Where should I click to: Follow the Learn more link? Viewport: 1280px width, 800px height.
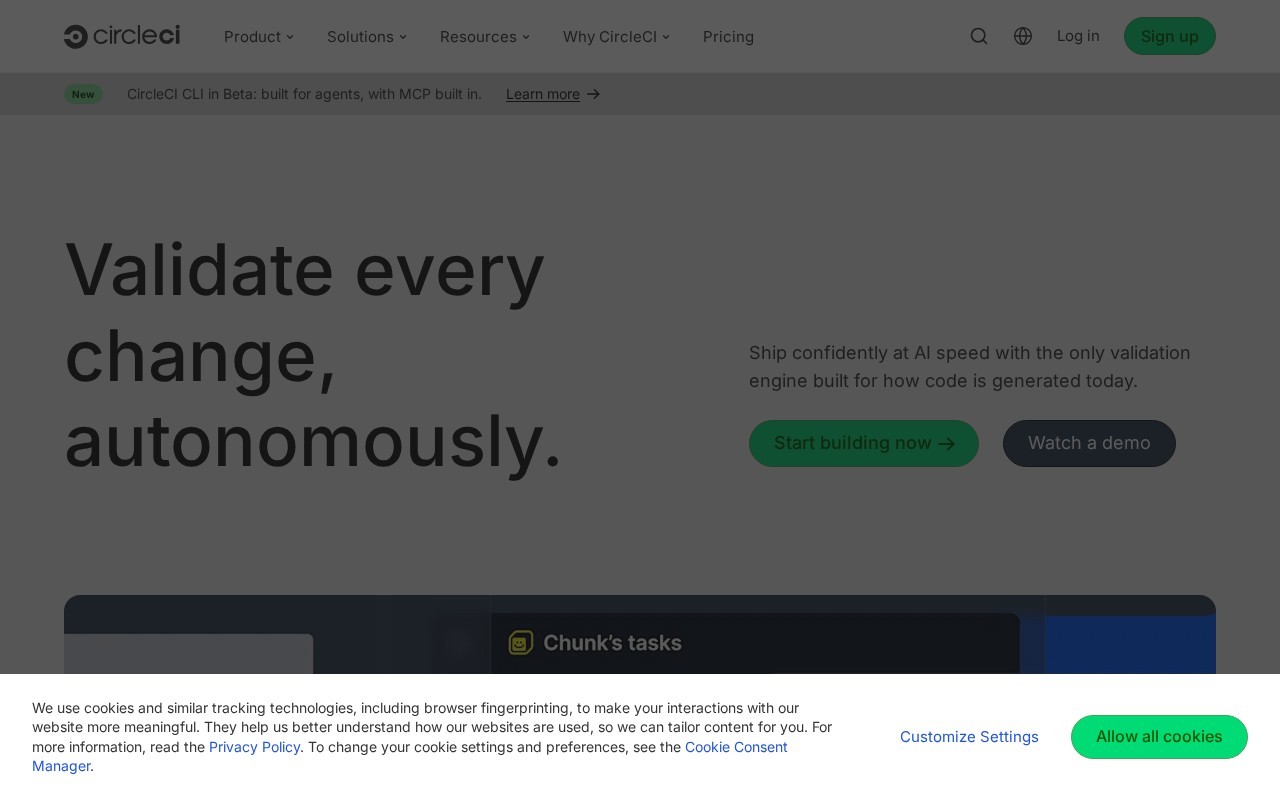543,94
